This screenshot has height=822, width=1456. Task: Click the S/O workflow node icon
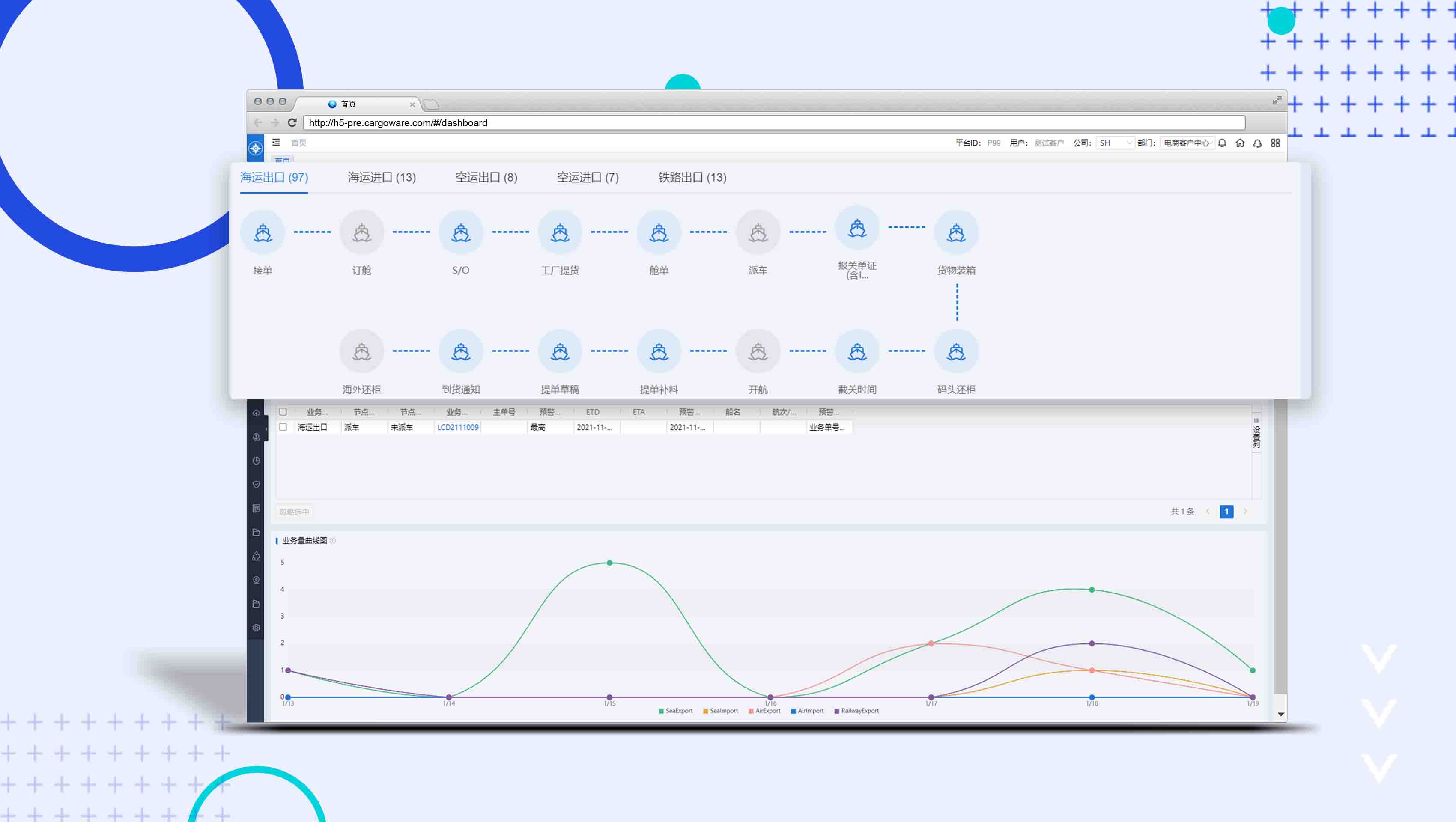(461, 232)
